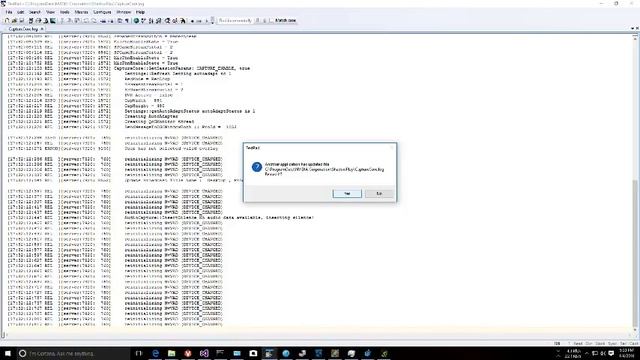Close the CaptureCore.log document tab
This screenshot has width=640, height=360.
(42, 29)
